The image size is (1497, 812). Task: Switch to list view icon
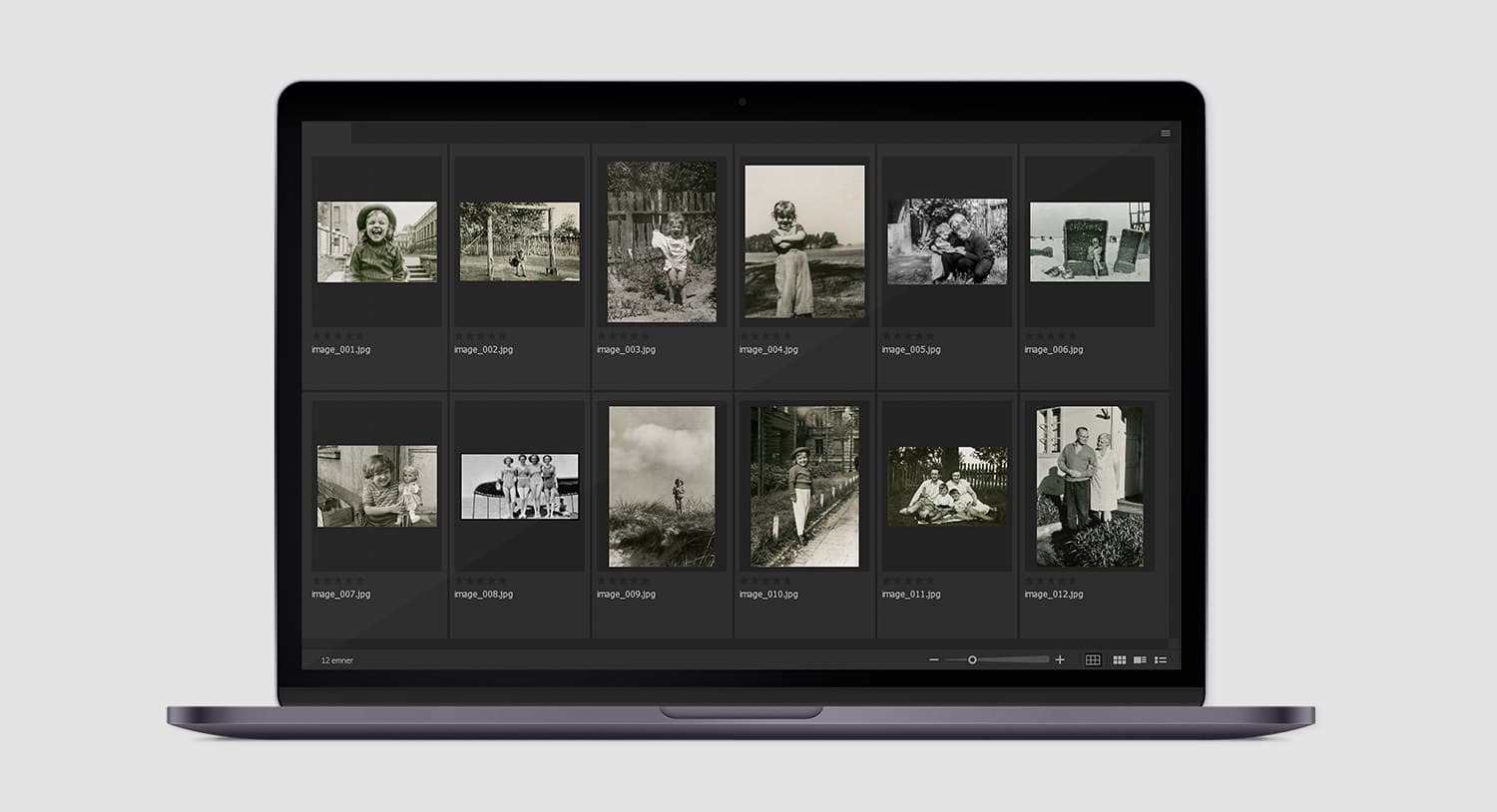point(1161,660)
